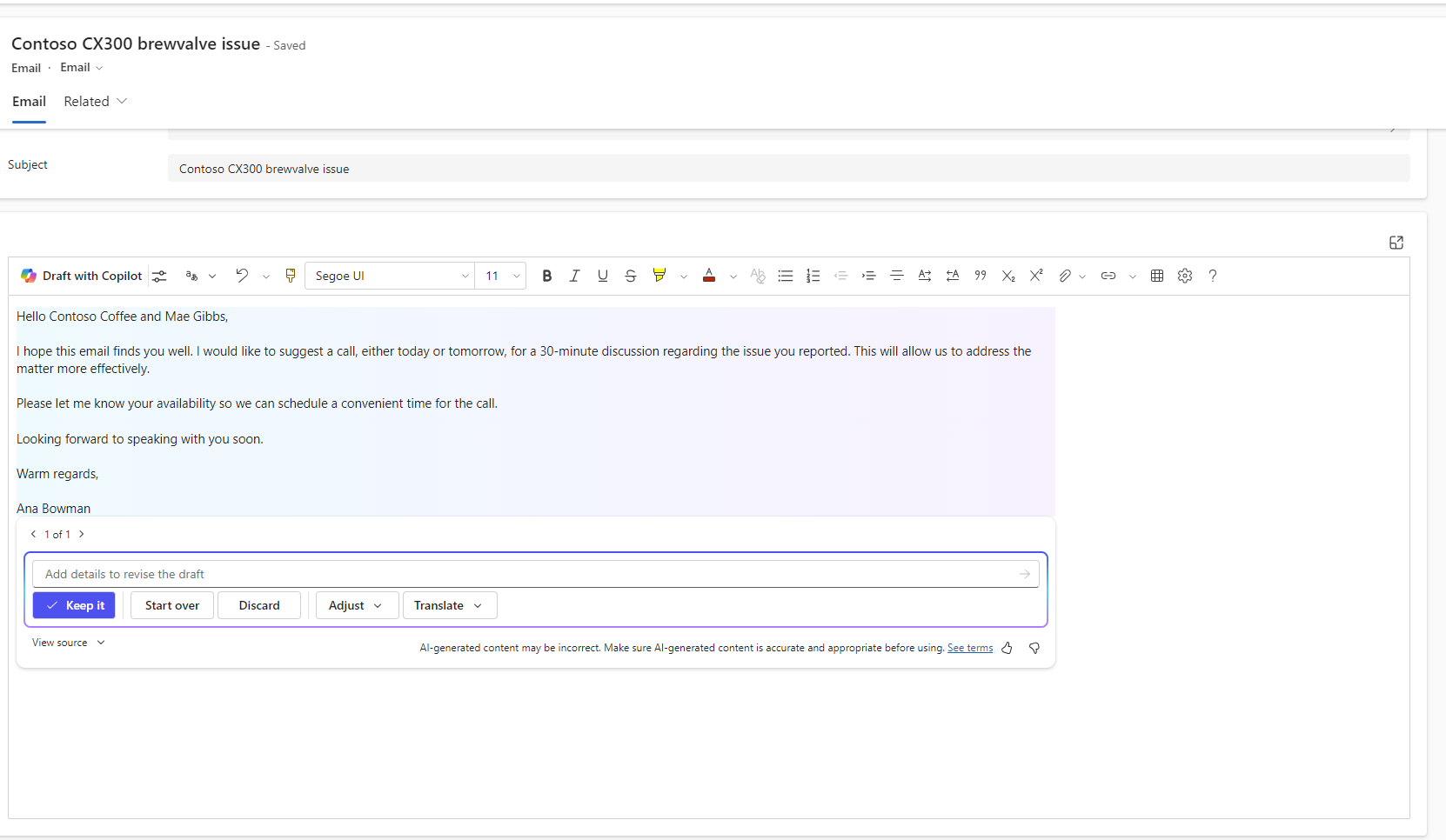This screenshot has height=840, width=1446.
Task: Open the Segoe UI font dropdown
Action: pos(390,276)
